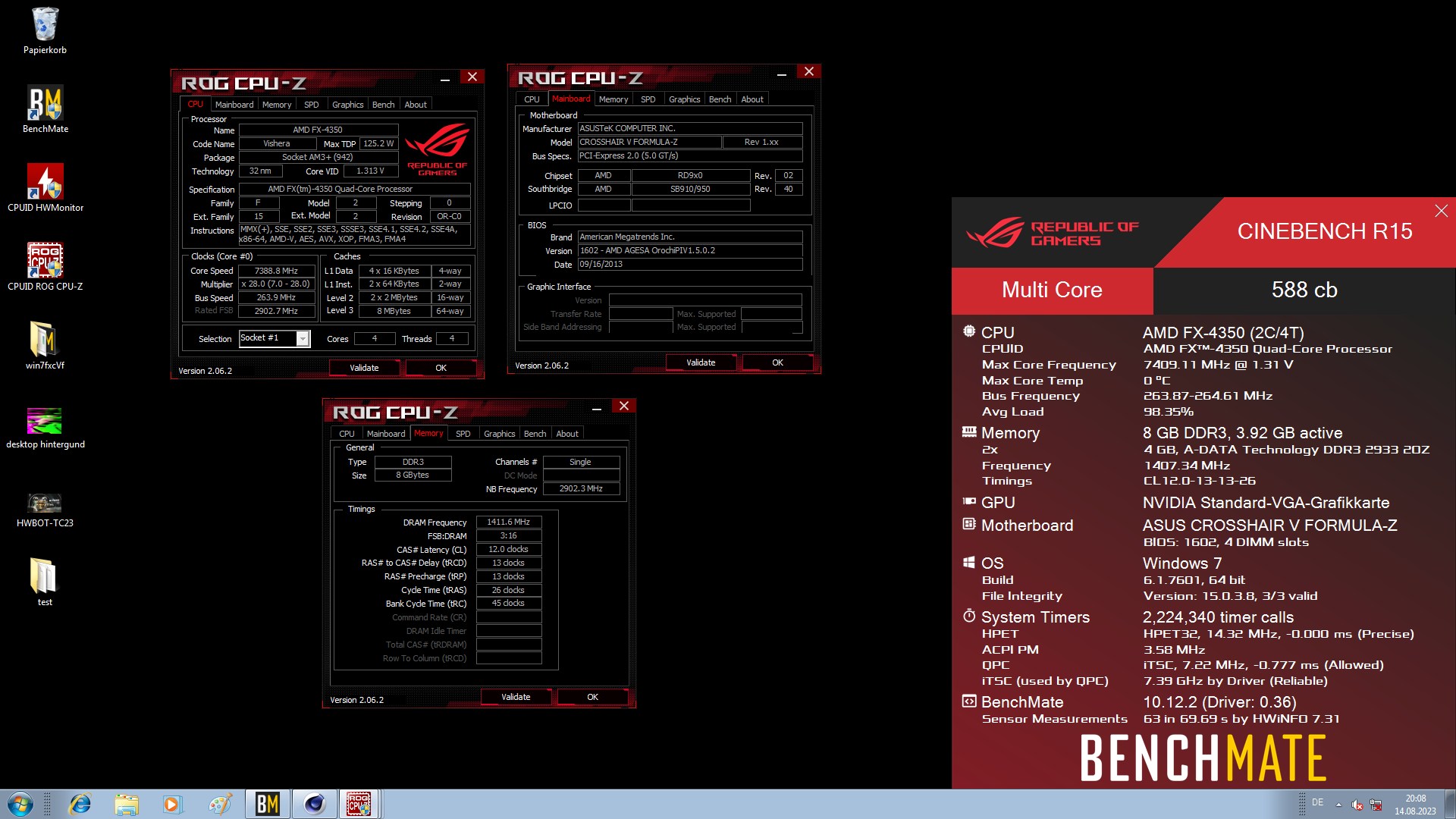Switch to Mainboard tab in the CPU window

[234, 105]
